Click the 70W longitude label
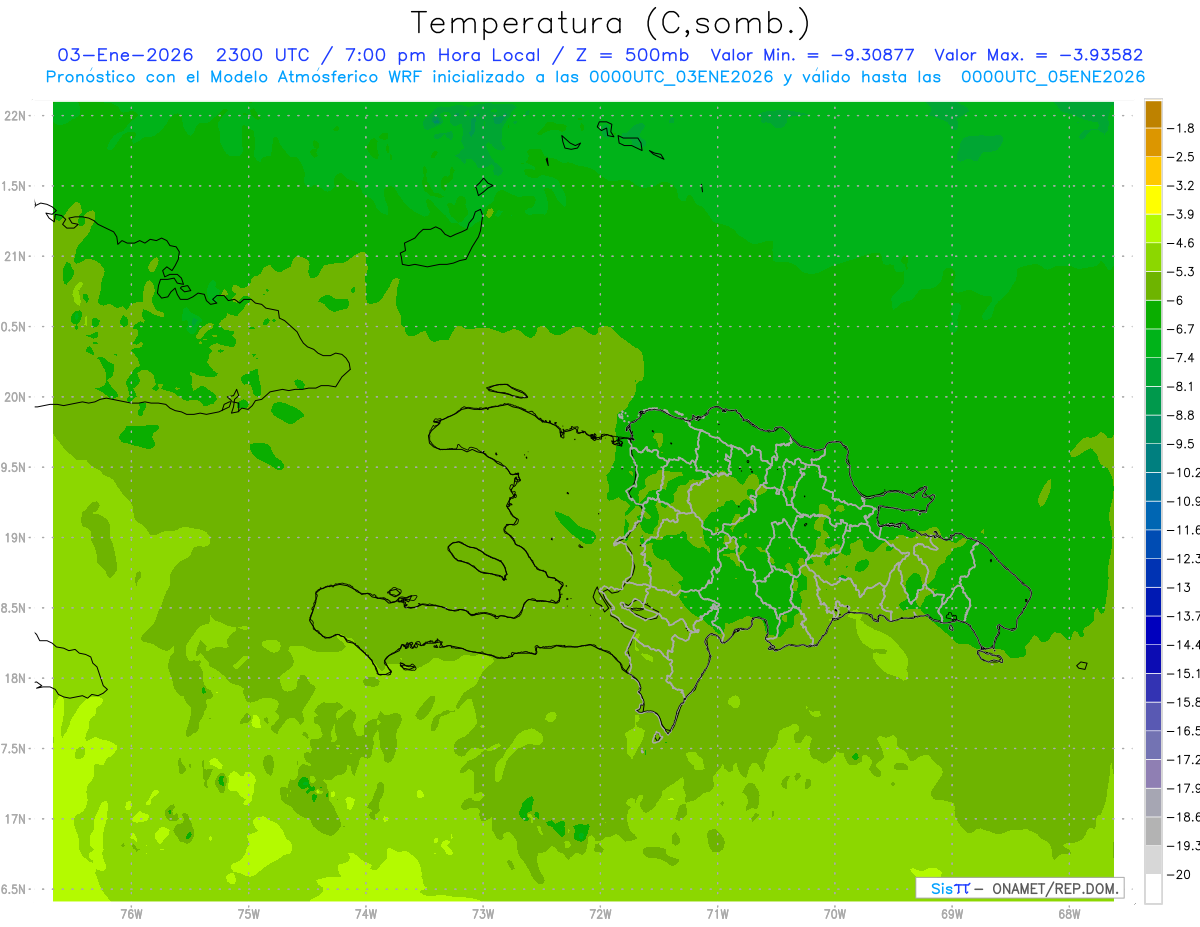The image size is (1200, 927). point(835,913)
